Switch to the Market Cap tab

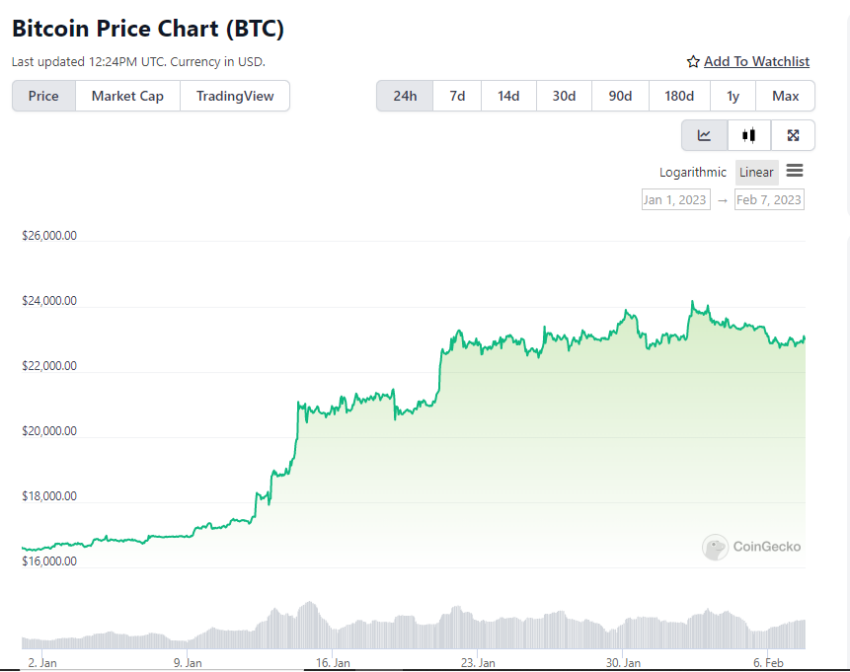tap(127, 96)
